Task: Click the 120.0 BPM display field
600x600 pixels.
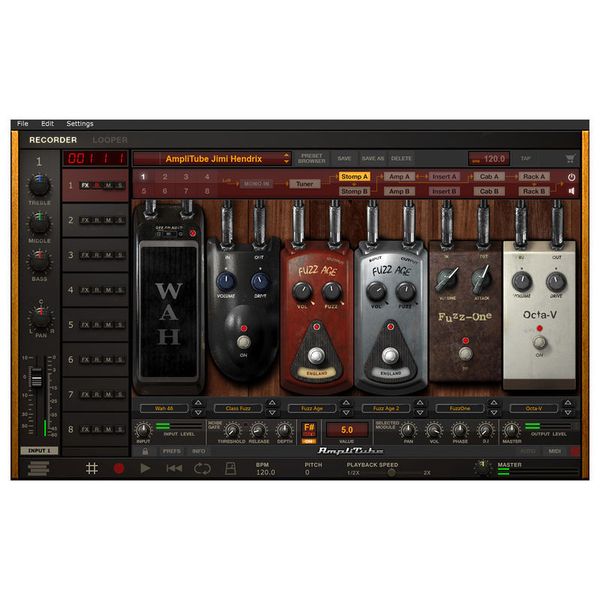Action: (489, 159)
